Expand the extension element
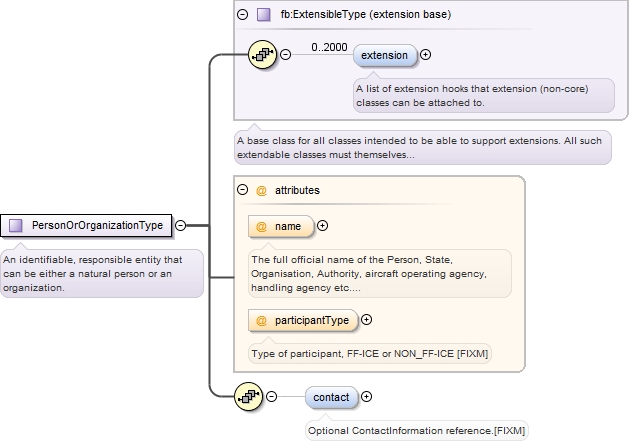The height and width of the screenshot is (444, 630). (x=427, y=54)
